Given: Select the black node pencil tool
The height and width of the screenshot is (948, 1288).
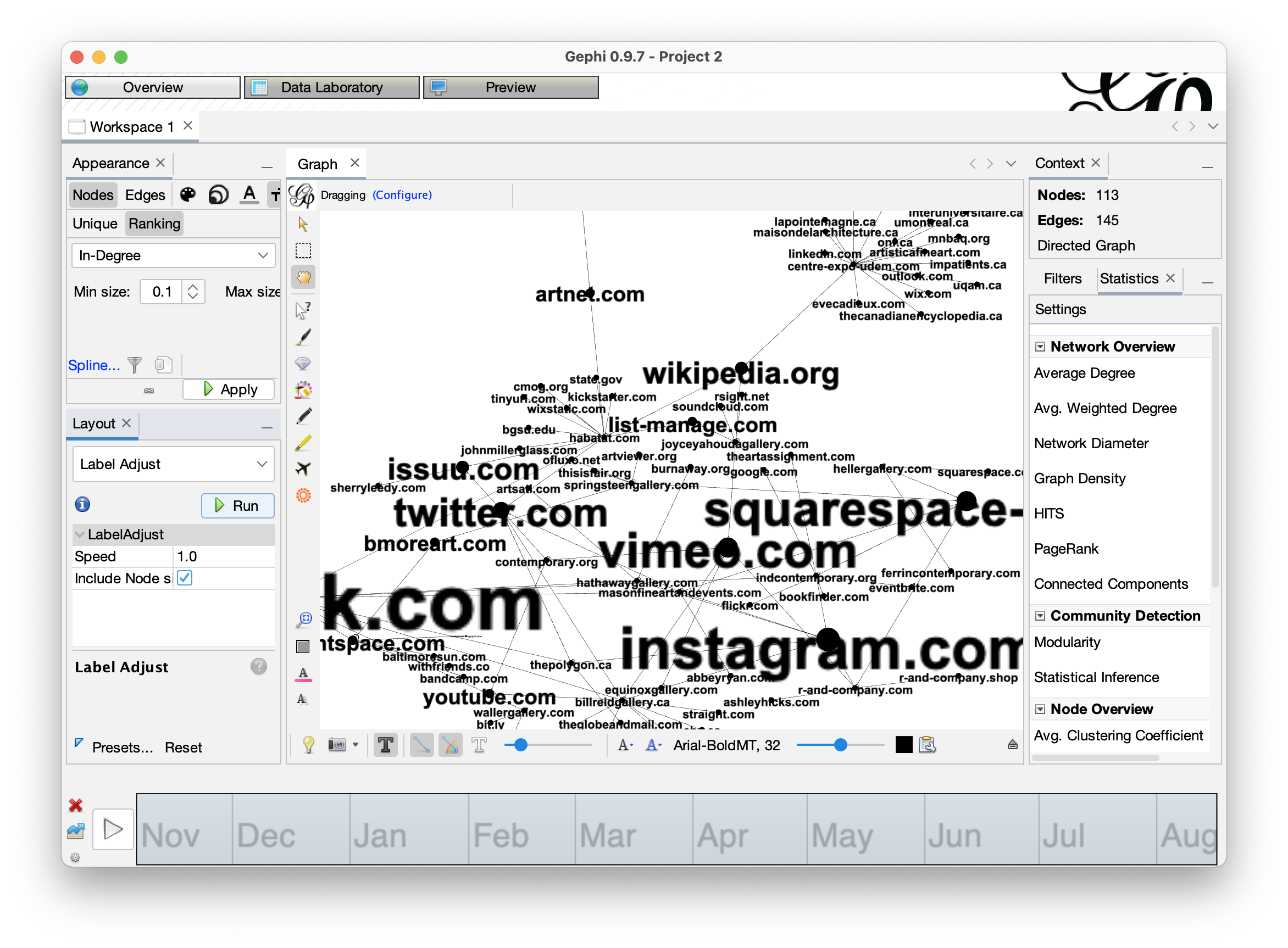Looking at the screenshot, I should click(303, 416).
